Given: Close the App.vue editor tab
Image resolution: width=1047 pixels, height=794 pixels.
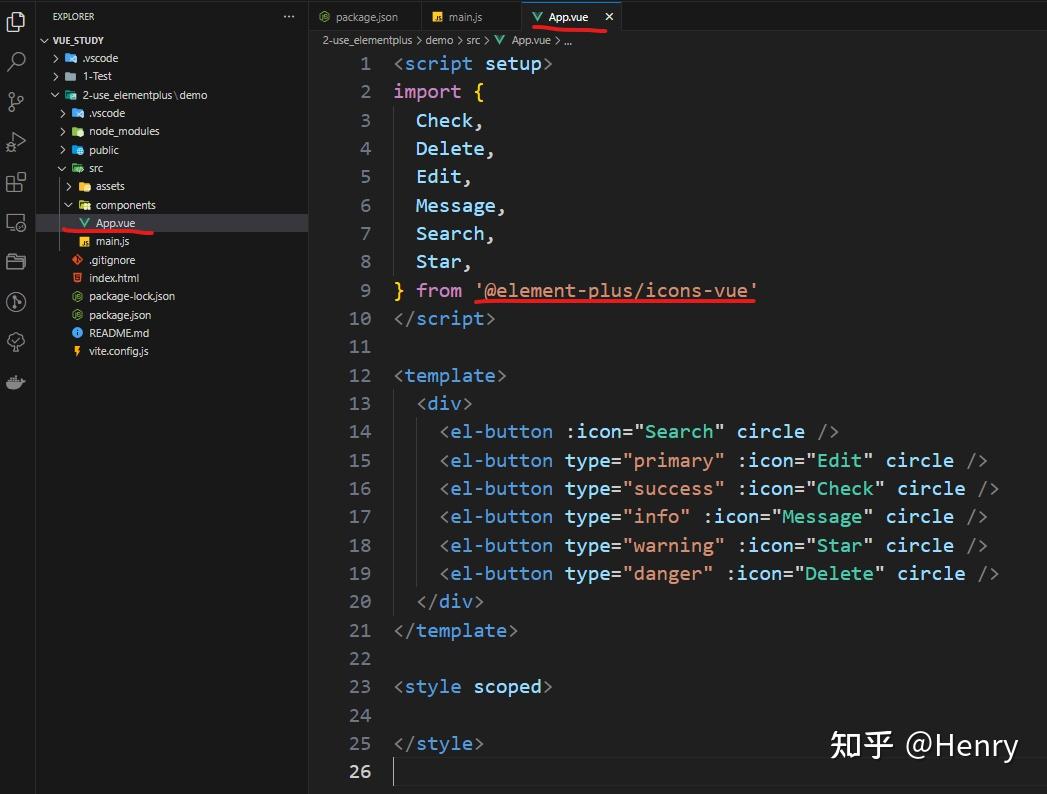Looking at the screenshot, I should [x=609, y=17].
